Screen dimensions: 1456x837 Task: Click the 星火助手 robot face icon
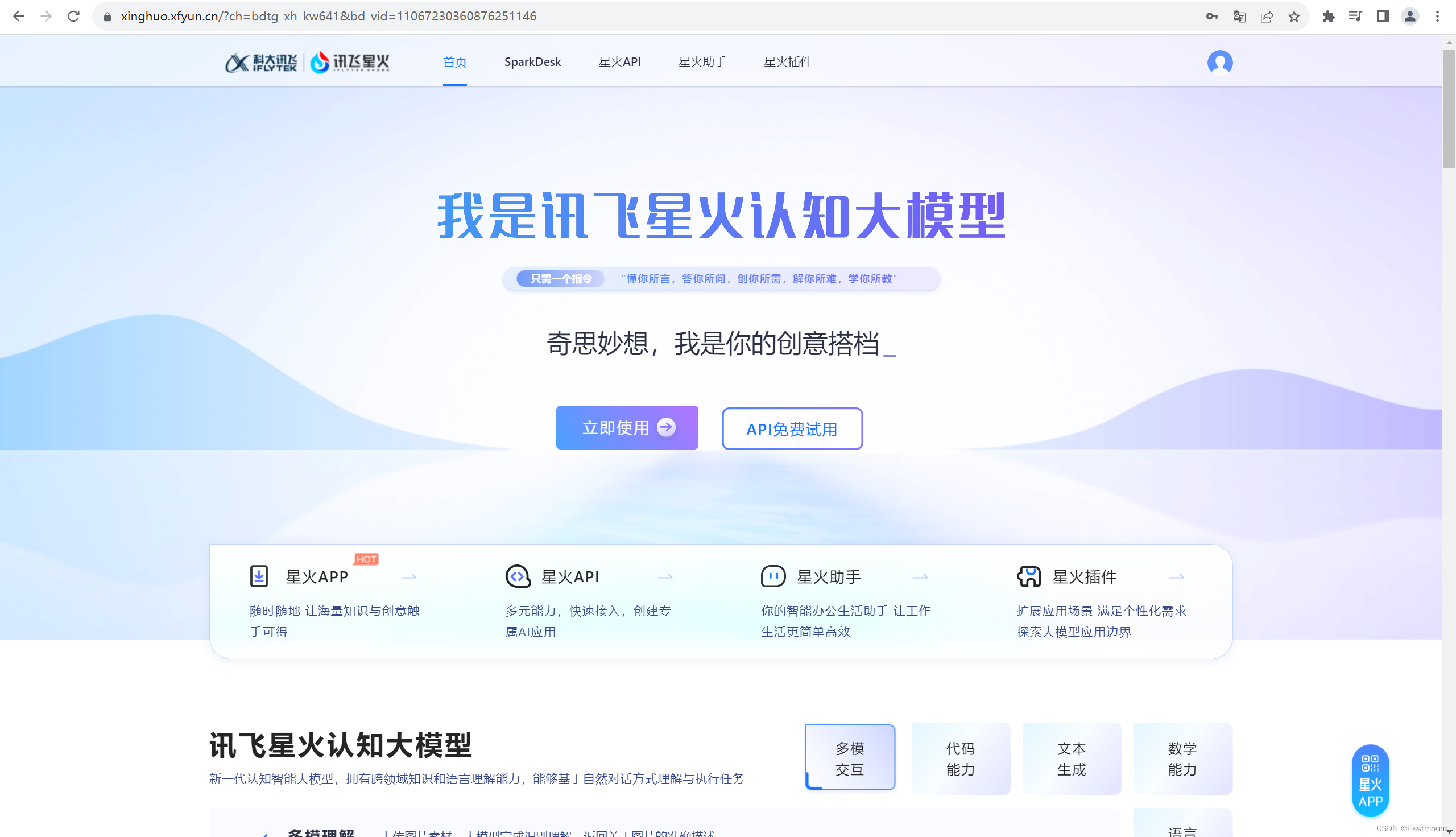click(773, 576)
